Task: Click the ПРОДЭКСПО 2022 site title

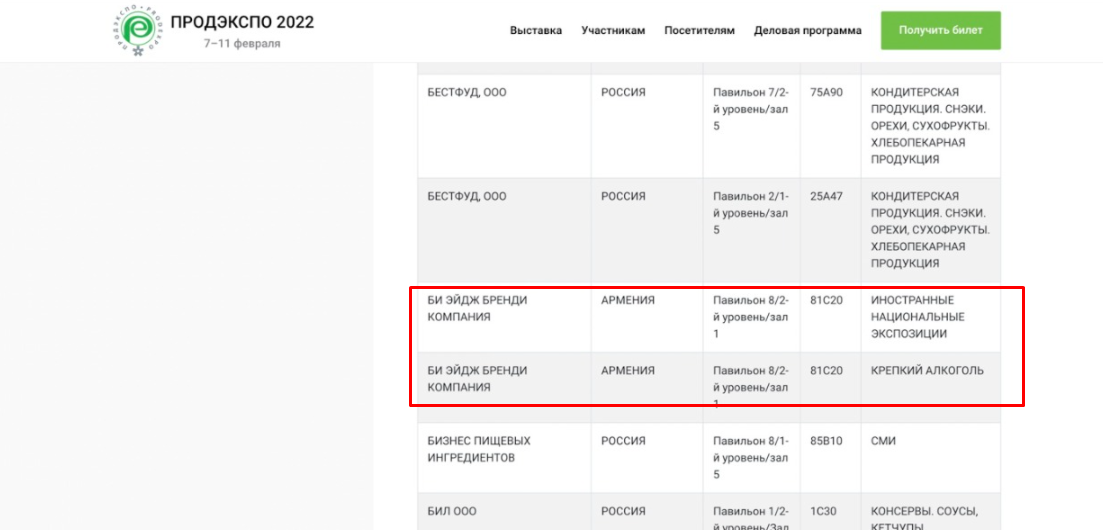Action: click(242, 22)
